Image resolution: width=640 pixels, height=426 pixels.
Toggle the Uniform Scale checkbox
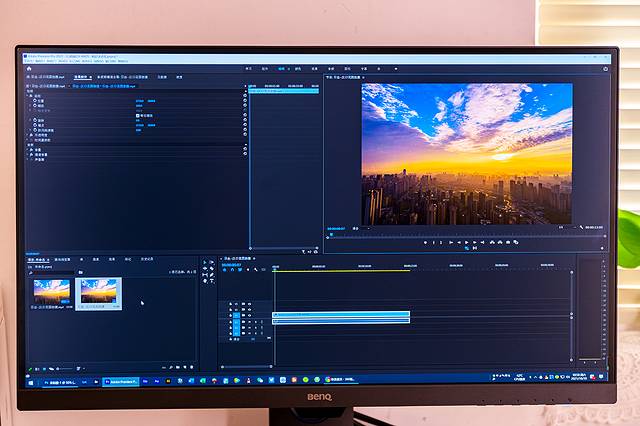coord(138,116)
